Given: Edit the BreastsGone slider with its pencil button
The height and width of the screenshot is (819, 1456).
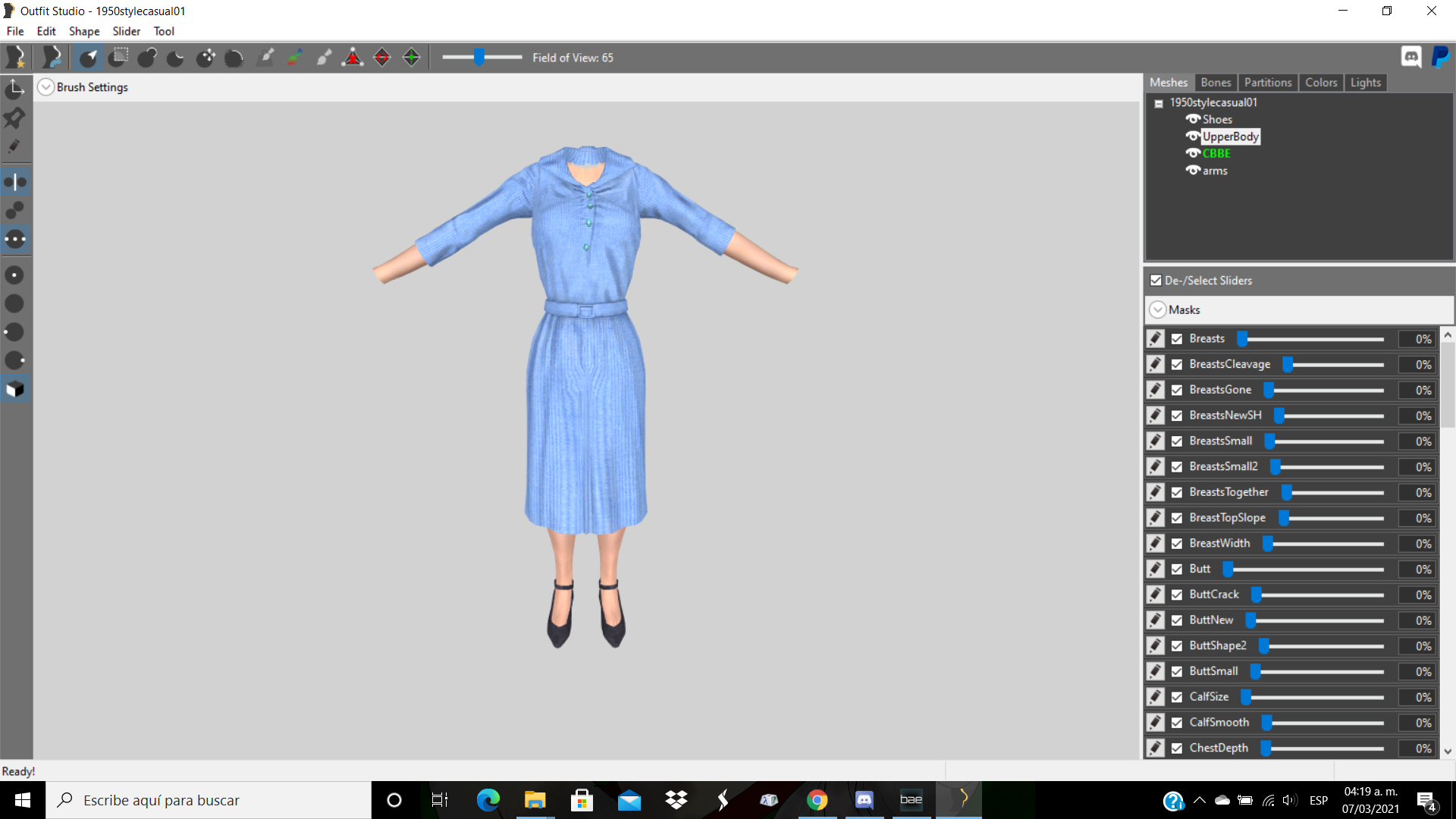Looking at the screenshot, I should pyautogui.click(x=1156, y=390).
